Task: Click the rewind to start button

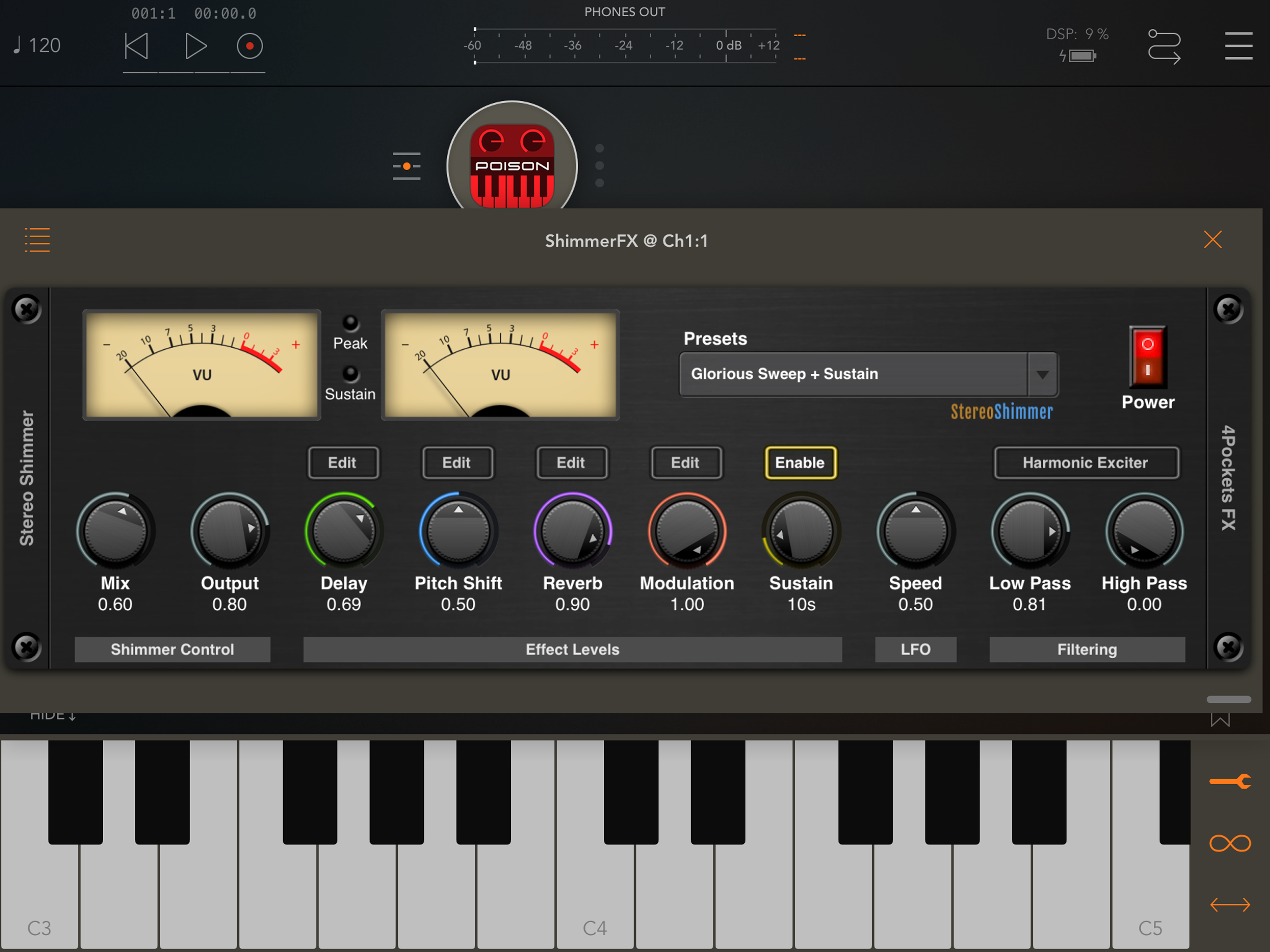Action: tap(137, 46)
